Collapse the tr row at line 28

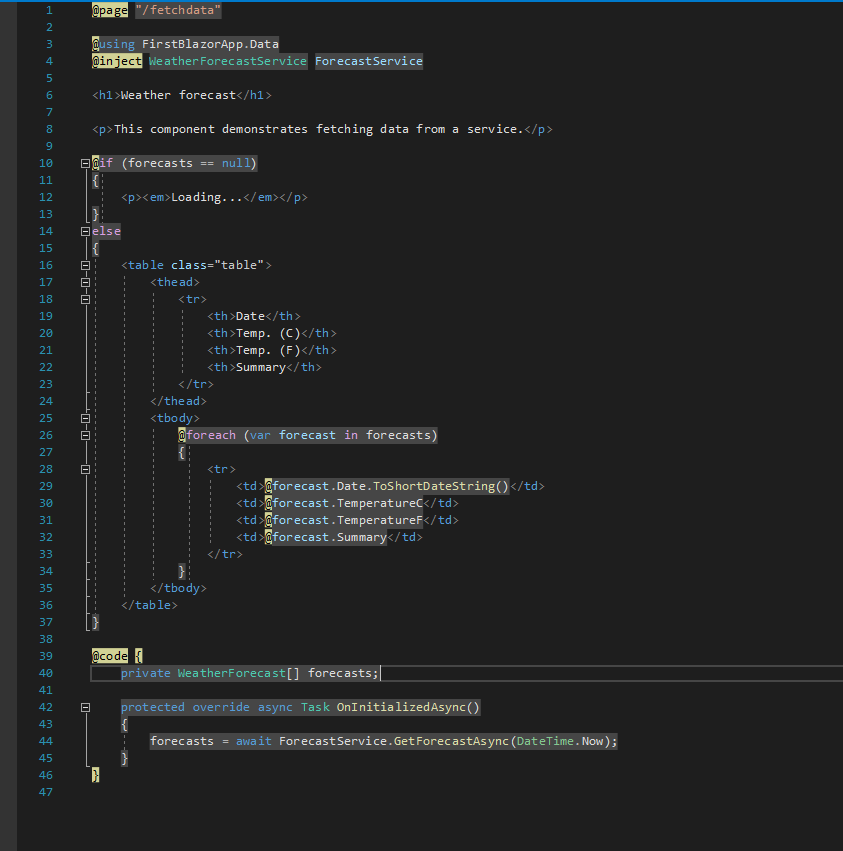click(x=85, y=469)
